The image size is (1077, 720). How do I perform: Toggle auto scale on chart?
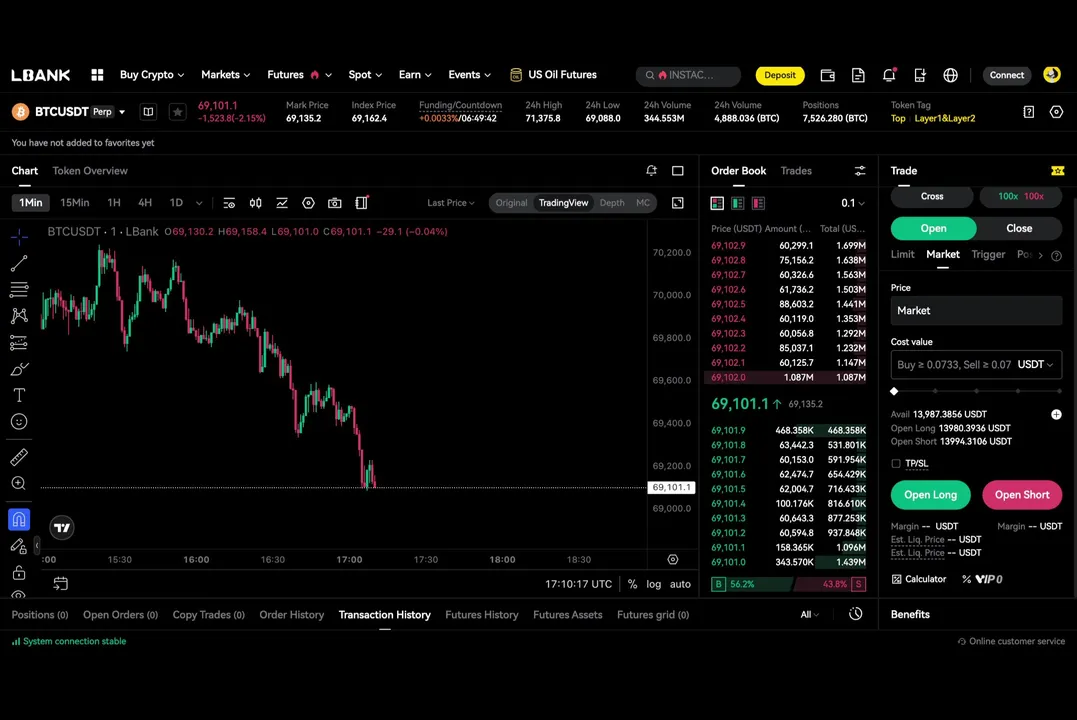click(680, 584)
